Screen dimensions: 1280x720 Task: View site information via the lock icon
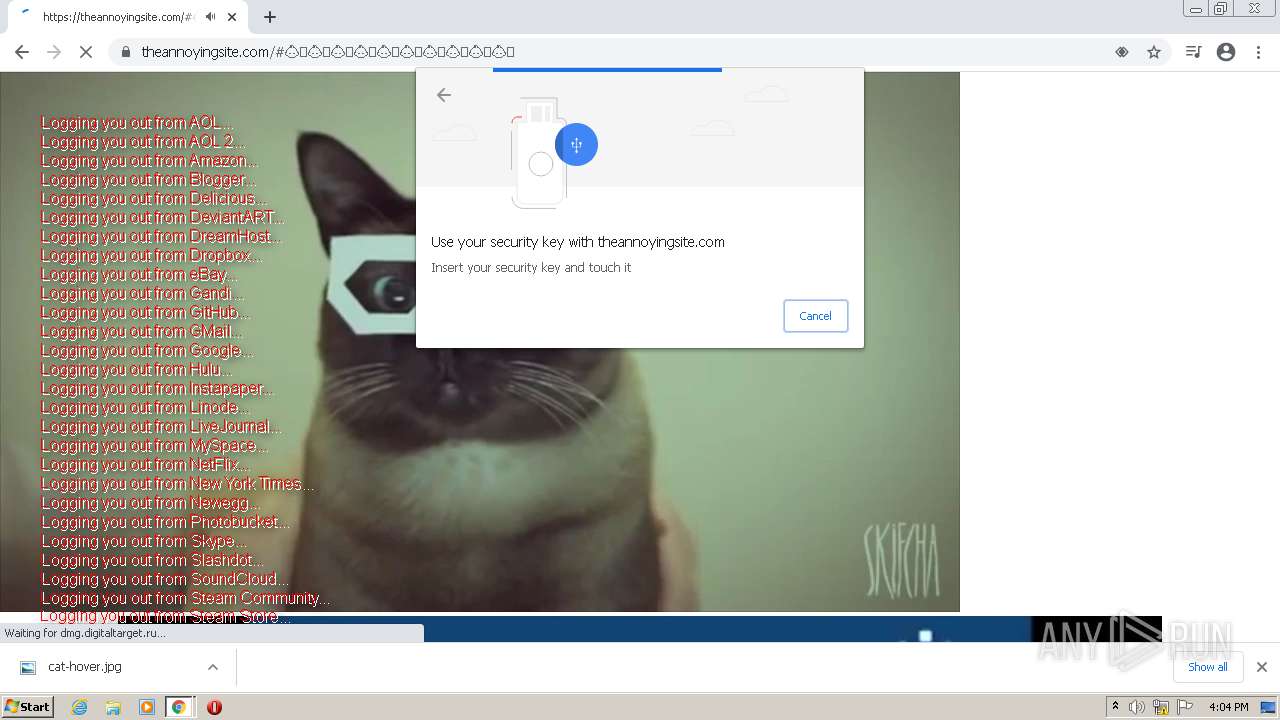(126, 52)
